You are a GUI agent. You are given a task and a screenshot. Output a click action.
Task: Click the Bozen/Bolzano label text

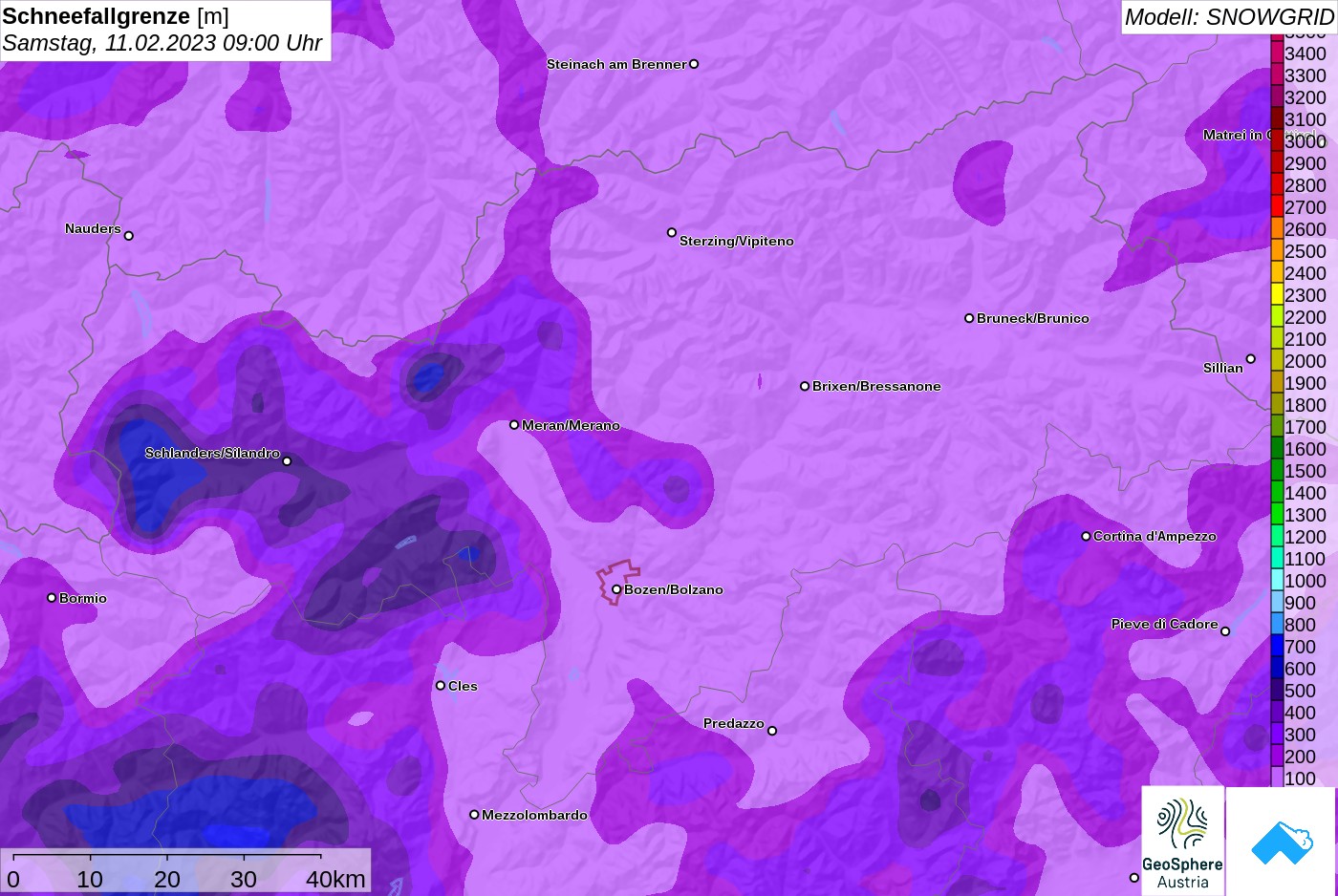[x=674, y=589]
